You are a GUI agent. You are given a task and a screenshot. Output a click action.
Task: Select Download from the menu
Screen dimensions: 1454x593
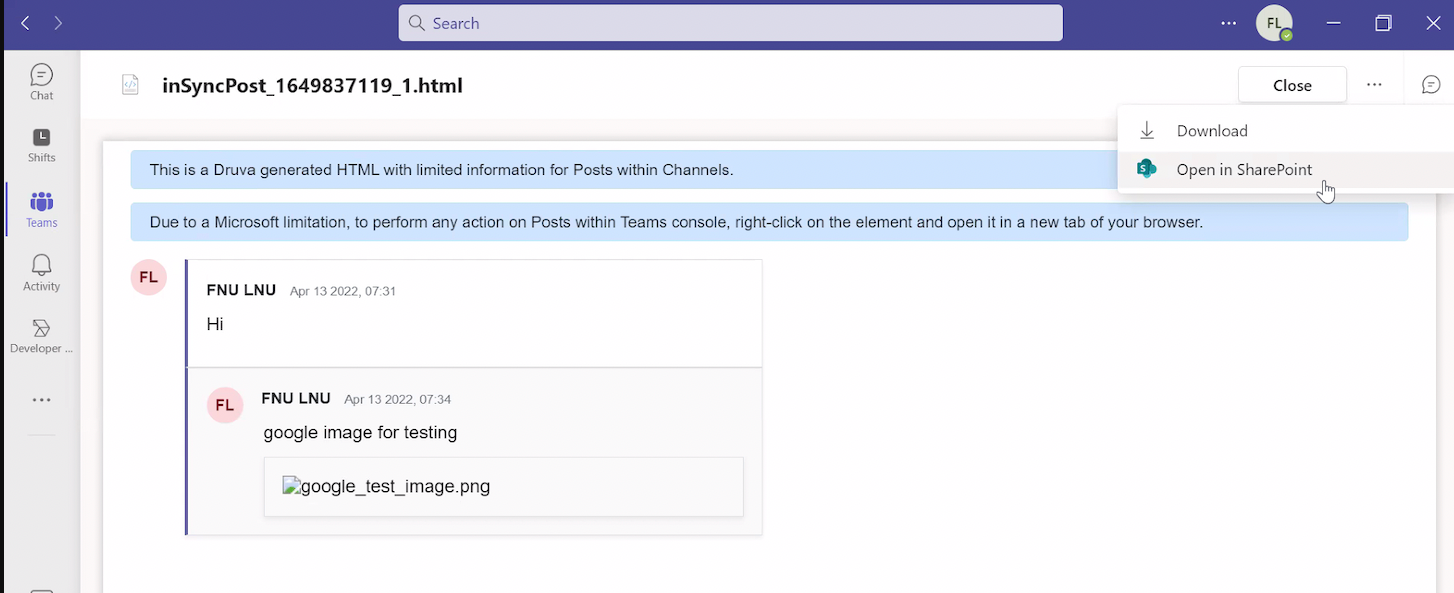(x=1211, y=131)
